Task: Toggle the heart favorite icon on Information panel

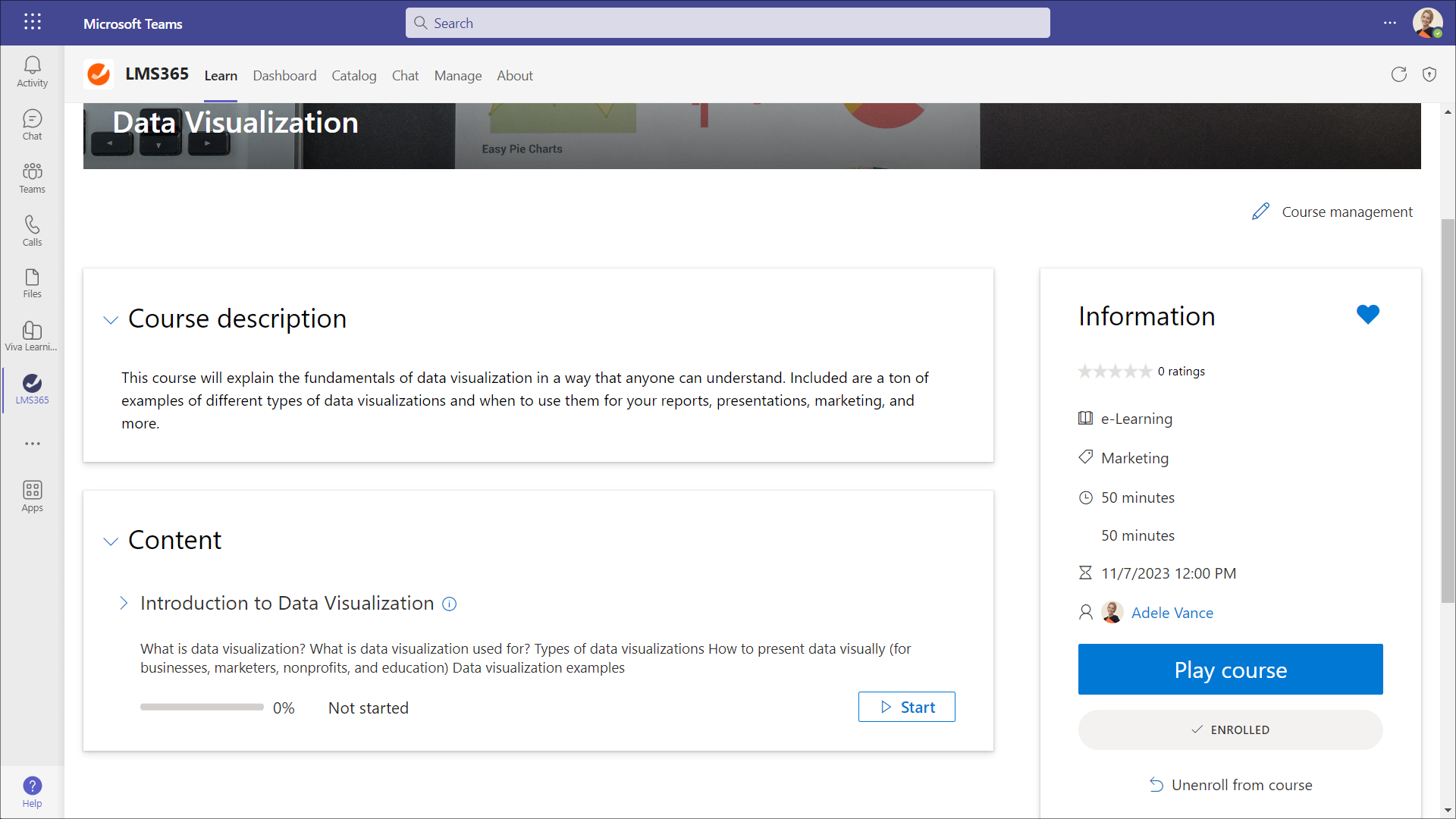Action: (1368, 314)
